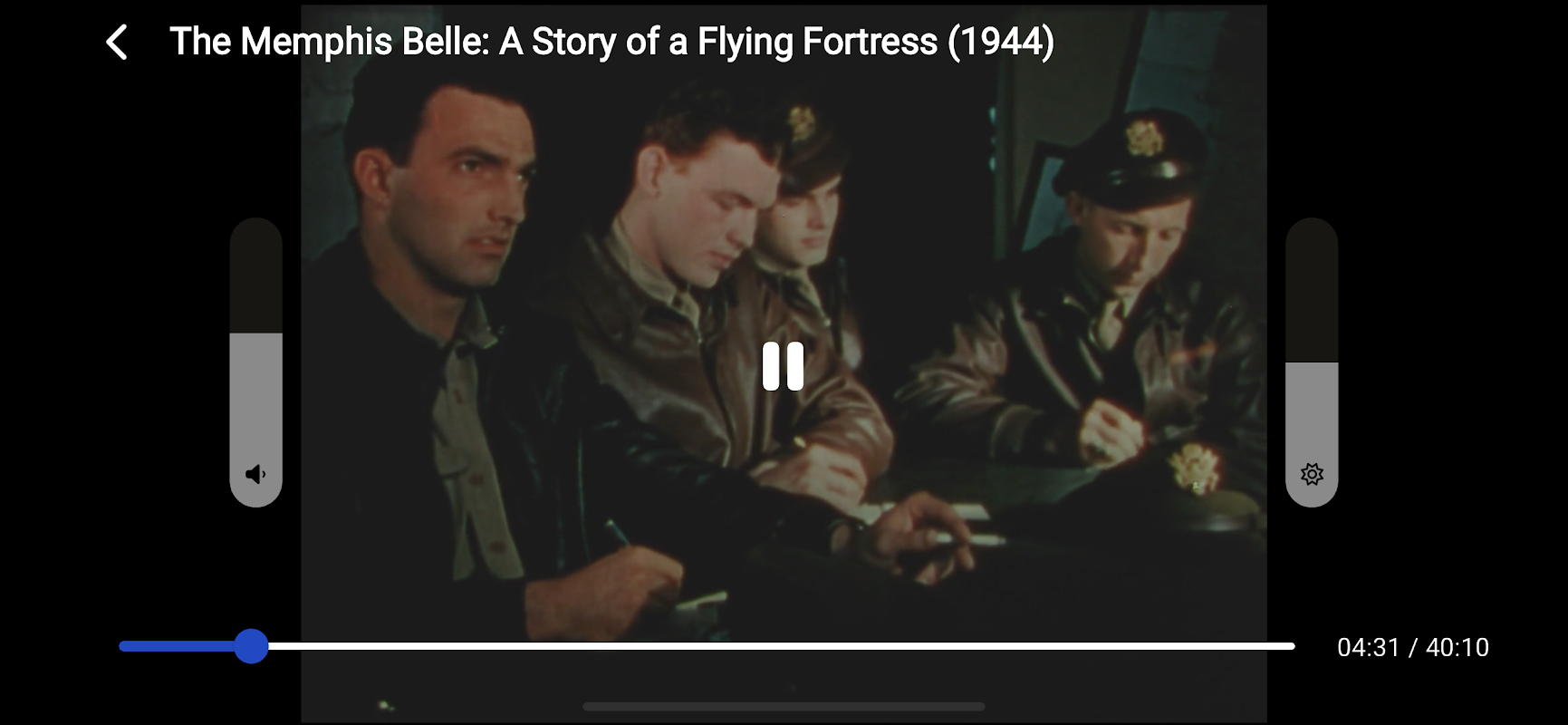
Task: Tap the speaker icon on the volume bar
Action: [x=256, y=474]
